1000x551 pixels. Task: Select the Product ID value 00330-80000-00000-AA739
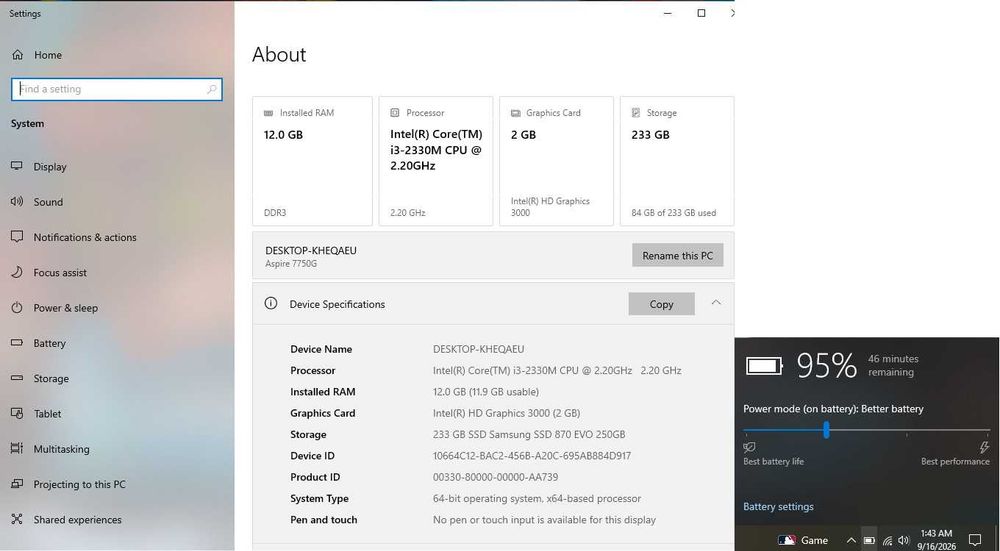coord(496,477)
